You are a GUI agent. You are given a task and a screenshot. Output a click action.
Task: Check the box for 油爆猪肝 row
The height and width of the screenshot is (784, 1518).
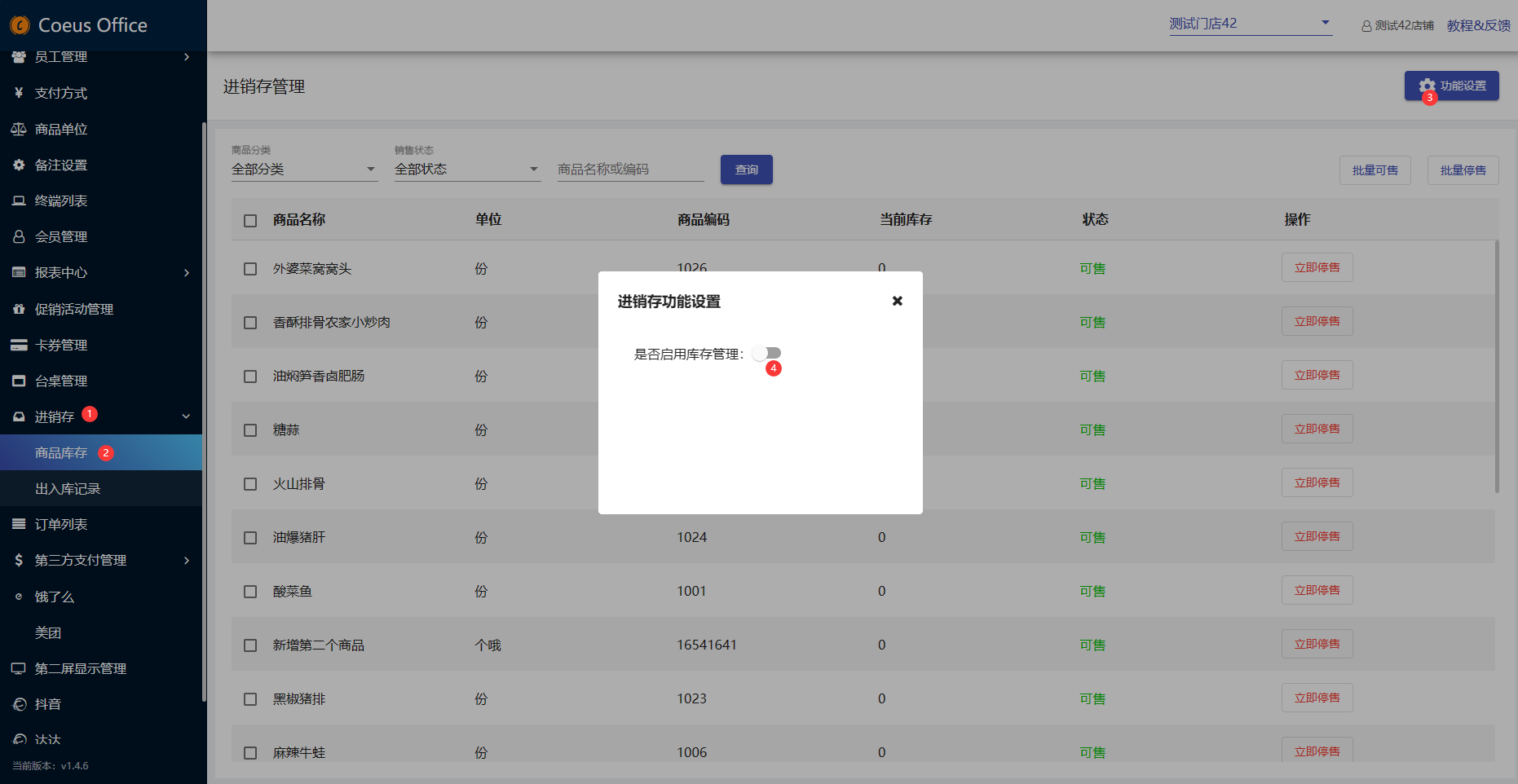click(x=250, y=538)
